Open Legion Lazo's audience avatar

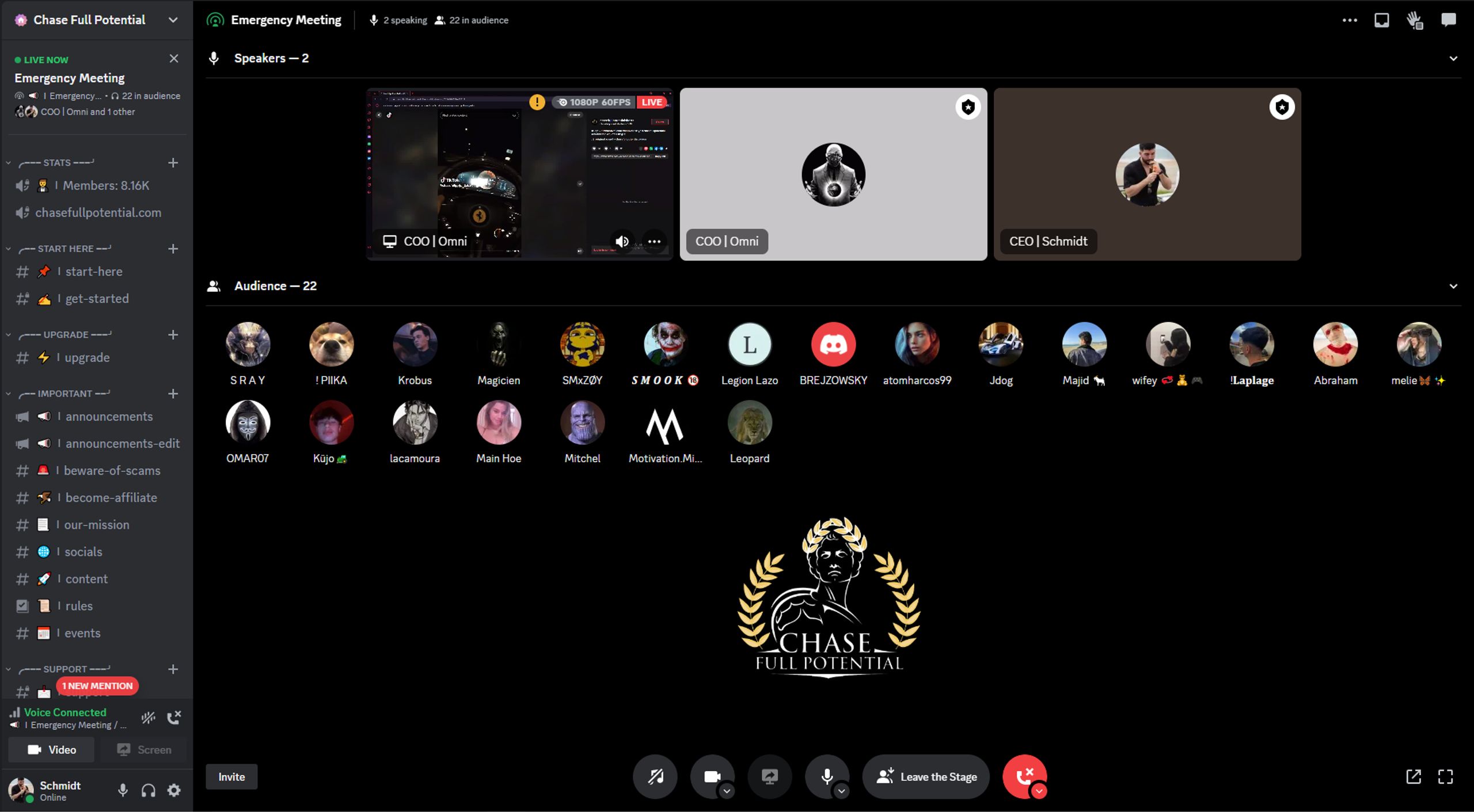(x=749, y=345)
